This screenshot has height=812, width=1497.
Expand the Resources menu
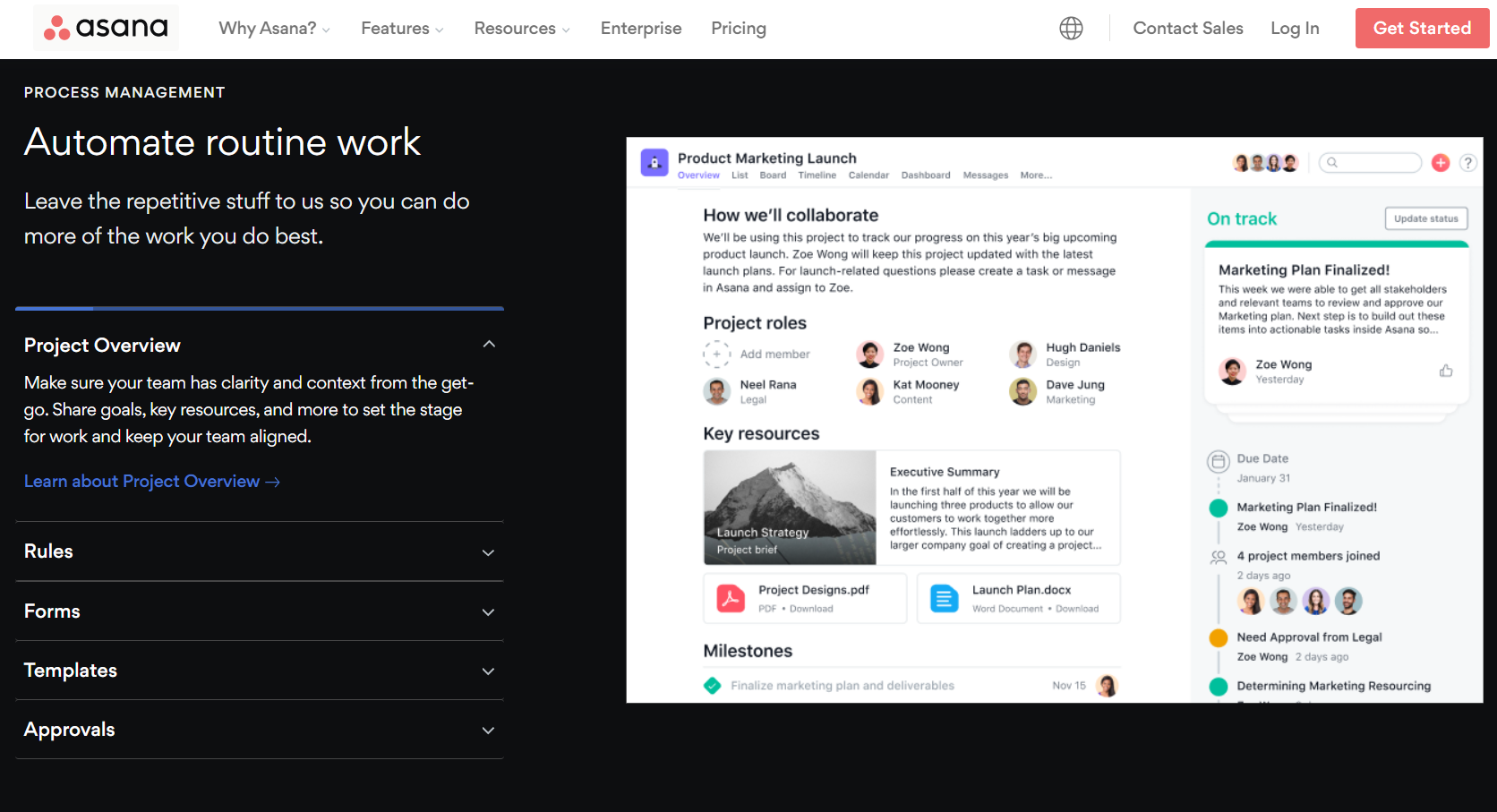pos(522,29)
